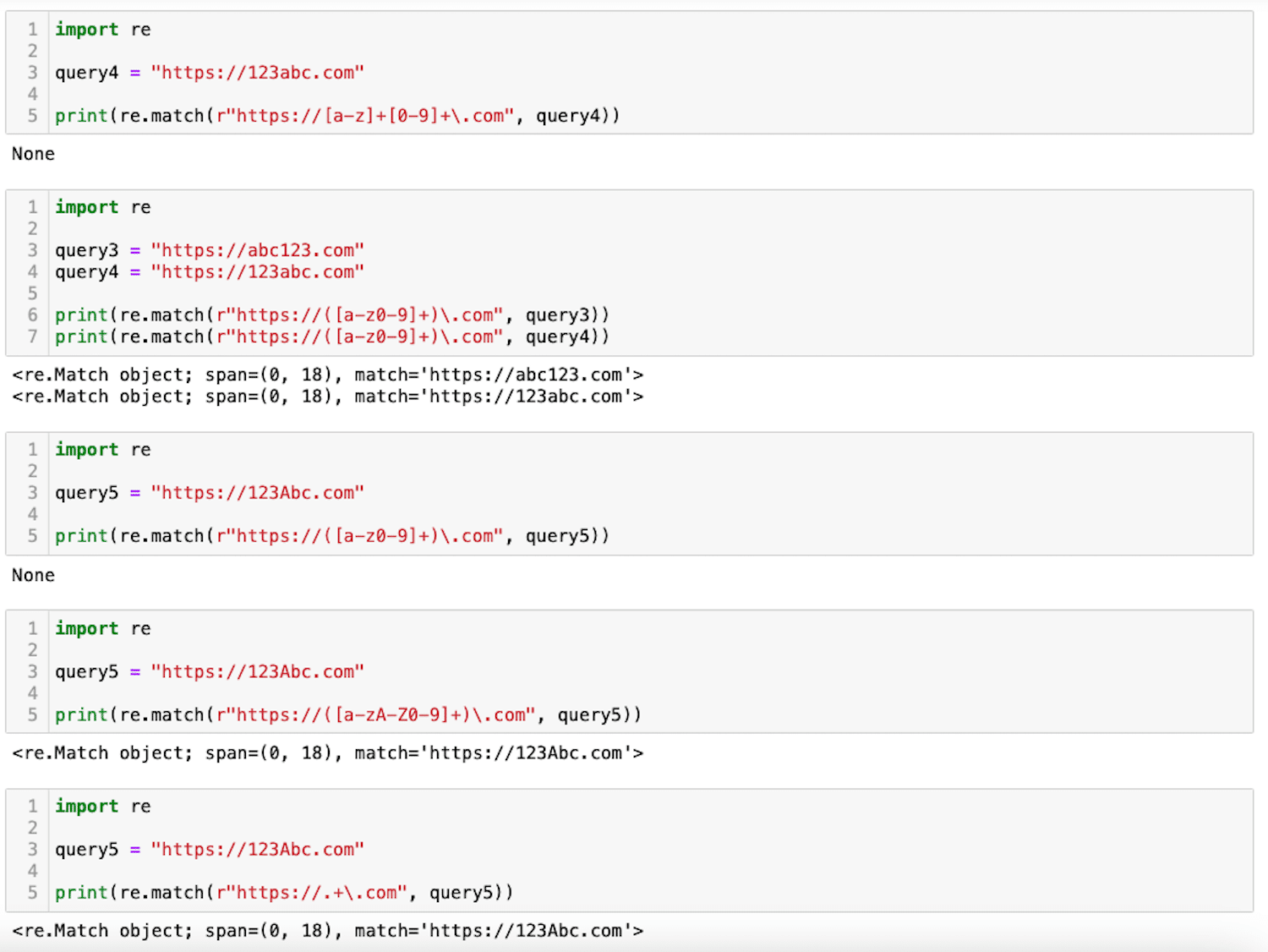Click the 123abc.com match output line
This screenshot has height=952, width=1268.
pyautogui.click(x=328, y=397)
